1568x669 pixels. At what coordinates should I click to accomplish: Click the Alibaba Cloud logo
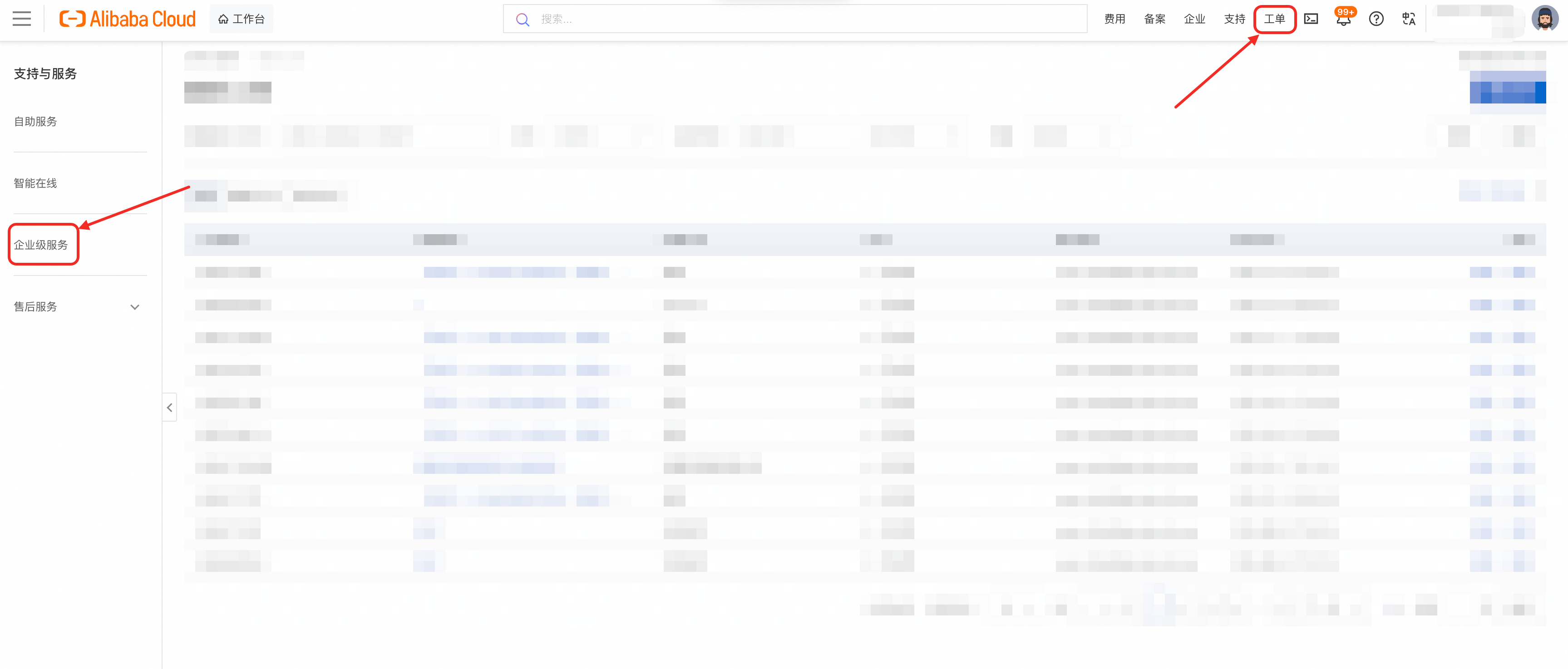128,19
